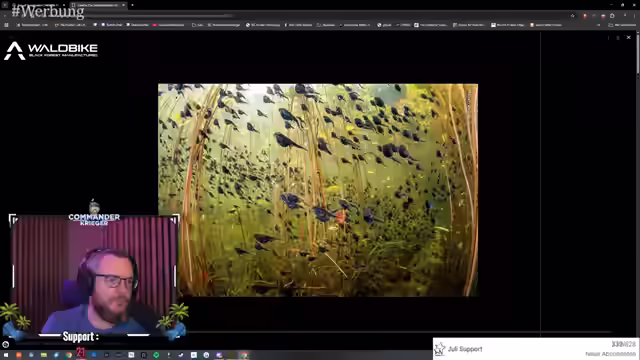Open the apps grid icon in bookmarks bar
The width and height of the screenshot is (640, 360).
pyautogui.click(x=6, y=25)
